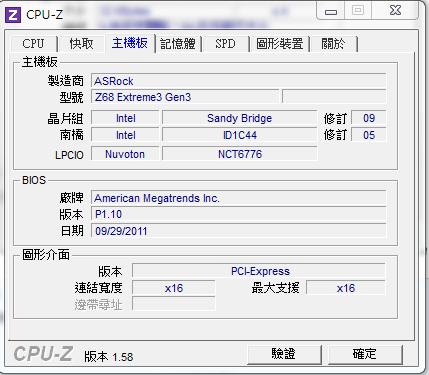Viewport: 429px width, 375px height.
Task: Click the Sandy Bridge chipset value
Action: click(x=239, y=118)
